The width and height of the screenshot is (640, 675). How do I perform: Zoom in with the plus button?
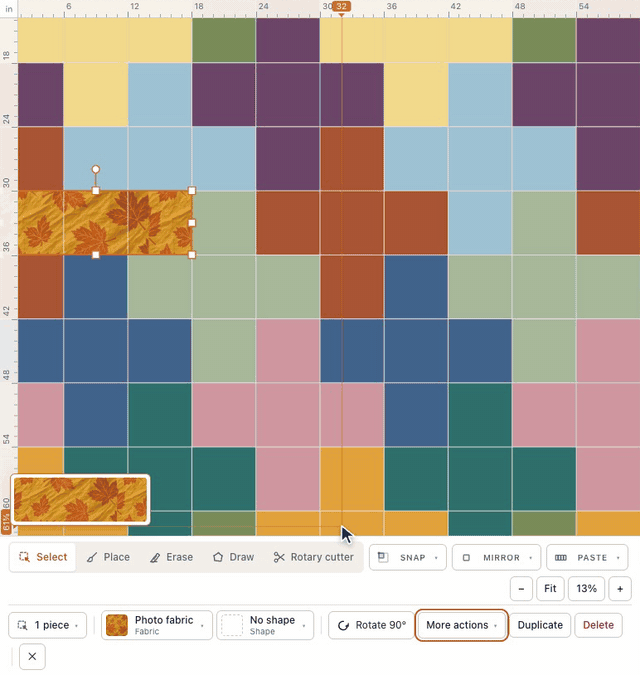click(x=620, y=588)
